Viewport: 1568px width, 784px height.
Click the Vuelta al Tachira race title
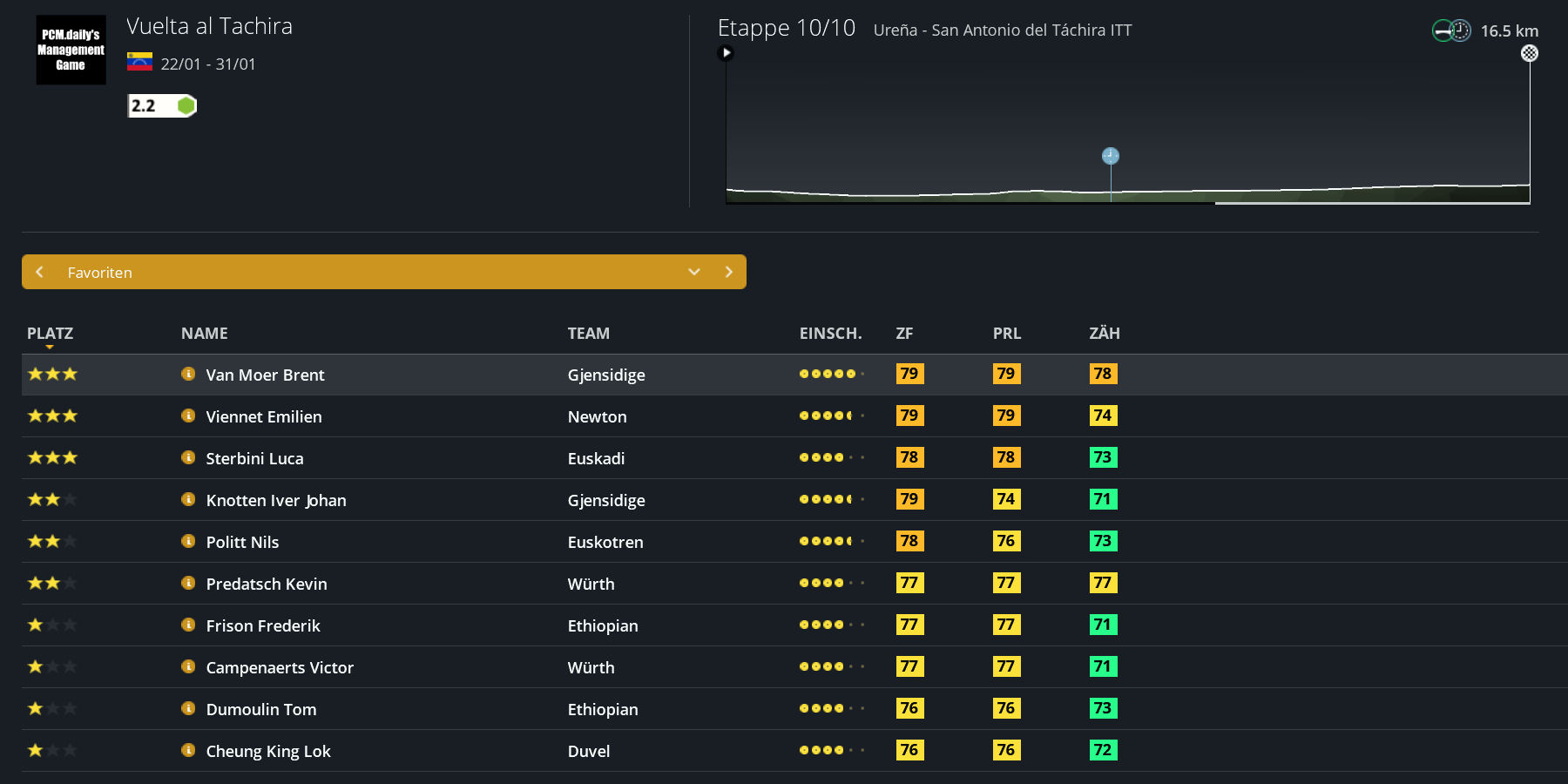(x=209, y=26)
